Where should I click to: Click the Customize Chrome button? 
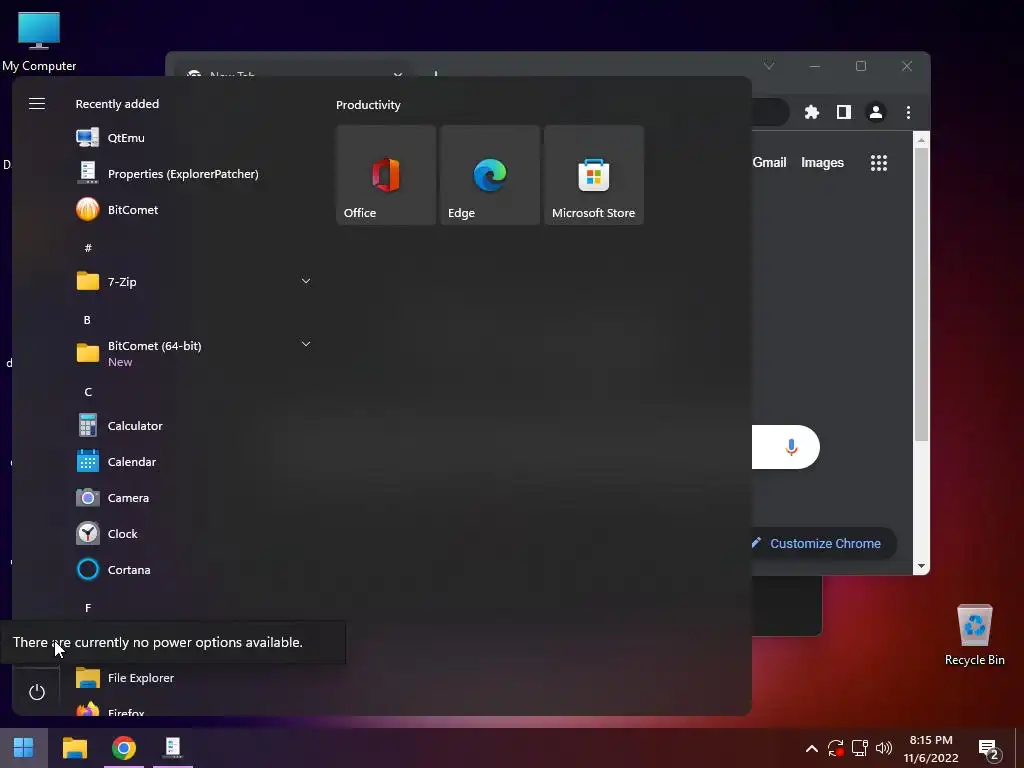point(823,543)
